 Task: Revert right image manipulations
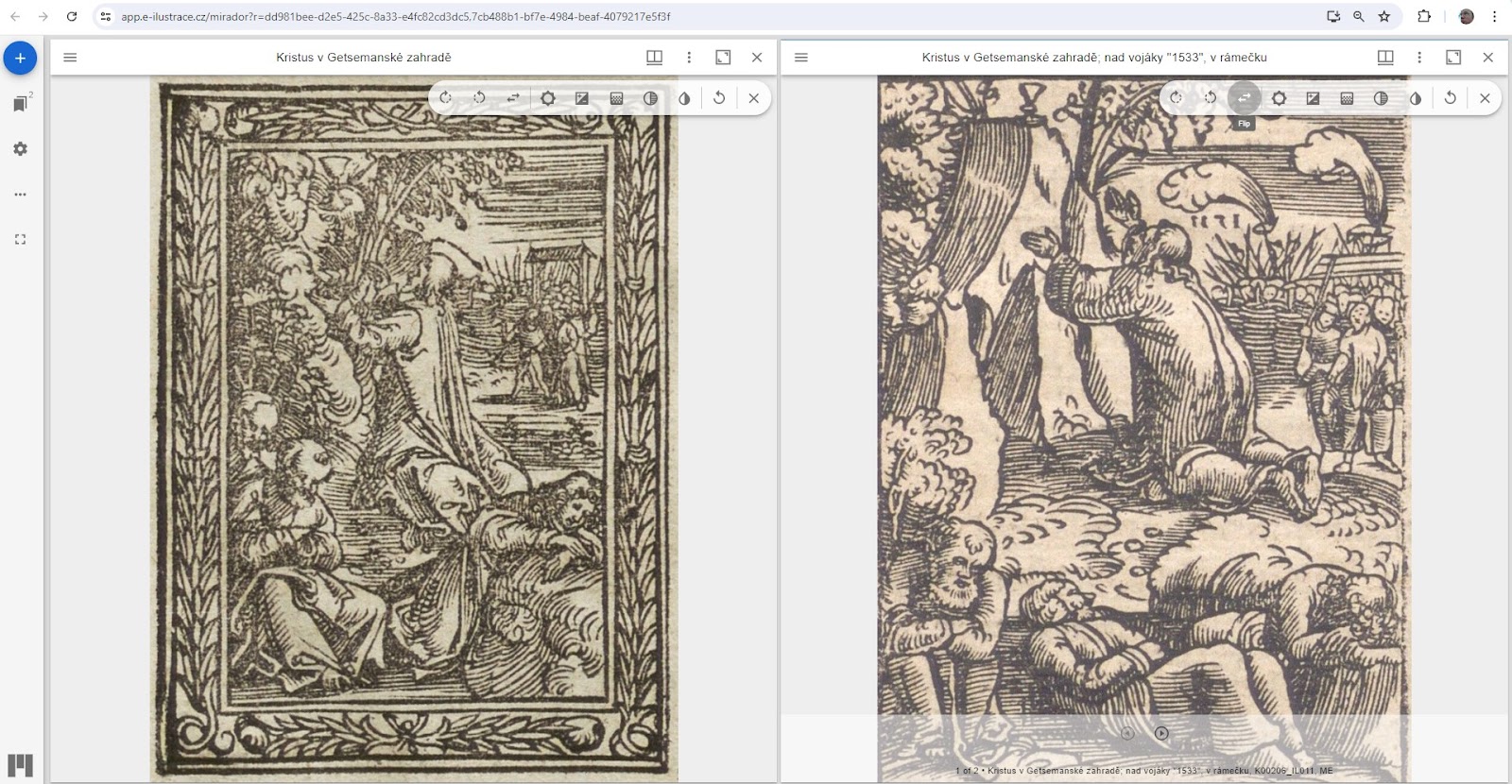pyautogui.click(x=1450, y=98)
